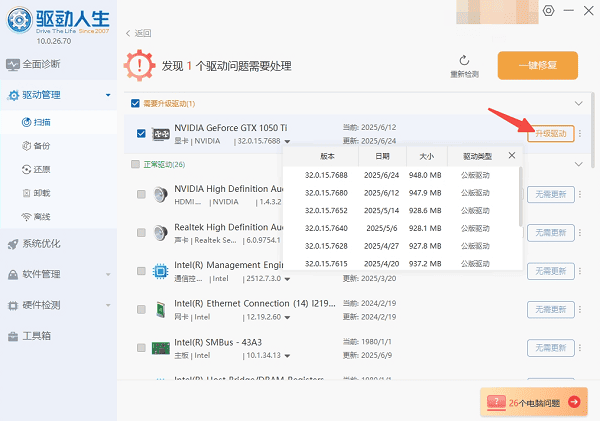Screen dimensions: 600x421
Task: Open 软件管理 in the sidebar
Action: [x=40, y=274]
